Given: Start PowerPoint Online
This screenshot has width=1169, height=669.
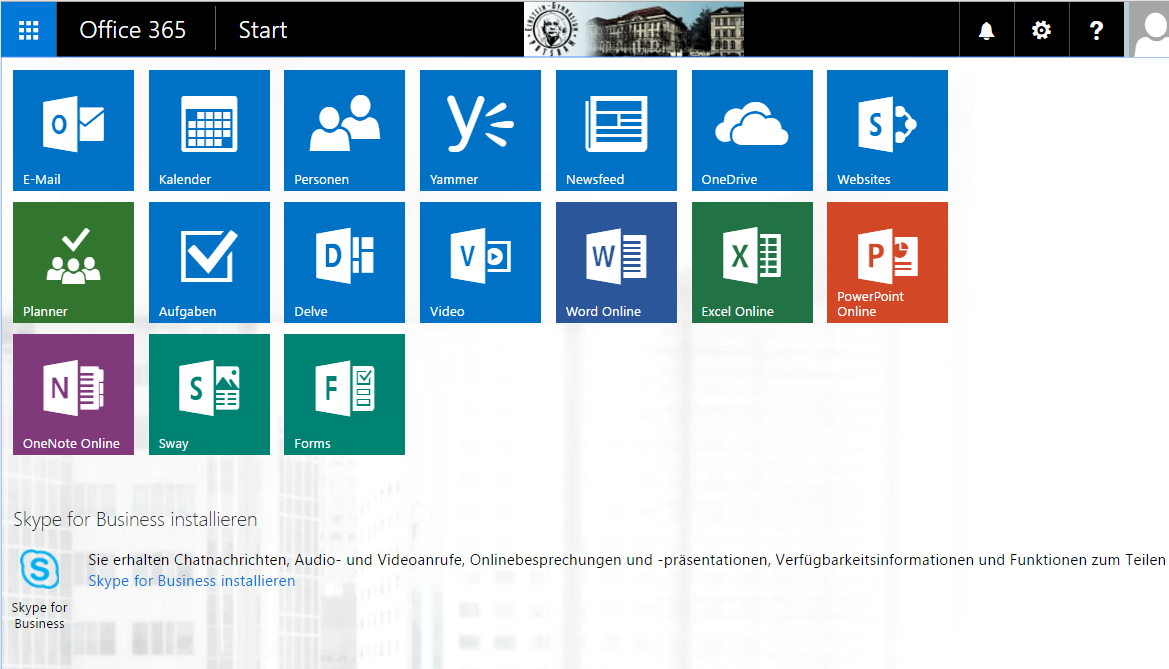Looking at the screenshot, I should pyautogui.click(x=887, y=262).
